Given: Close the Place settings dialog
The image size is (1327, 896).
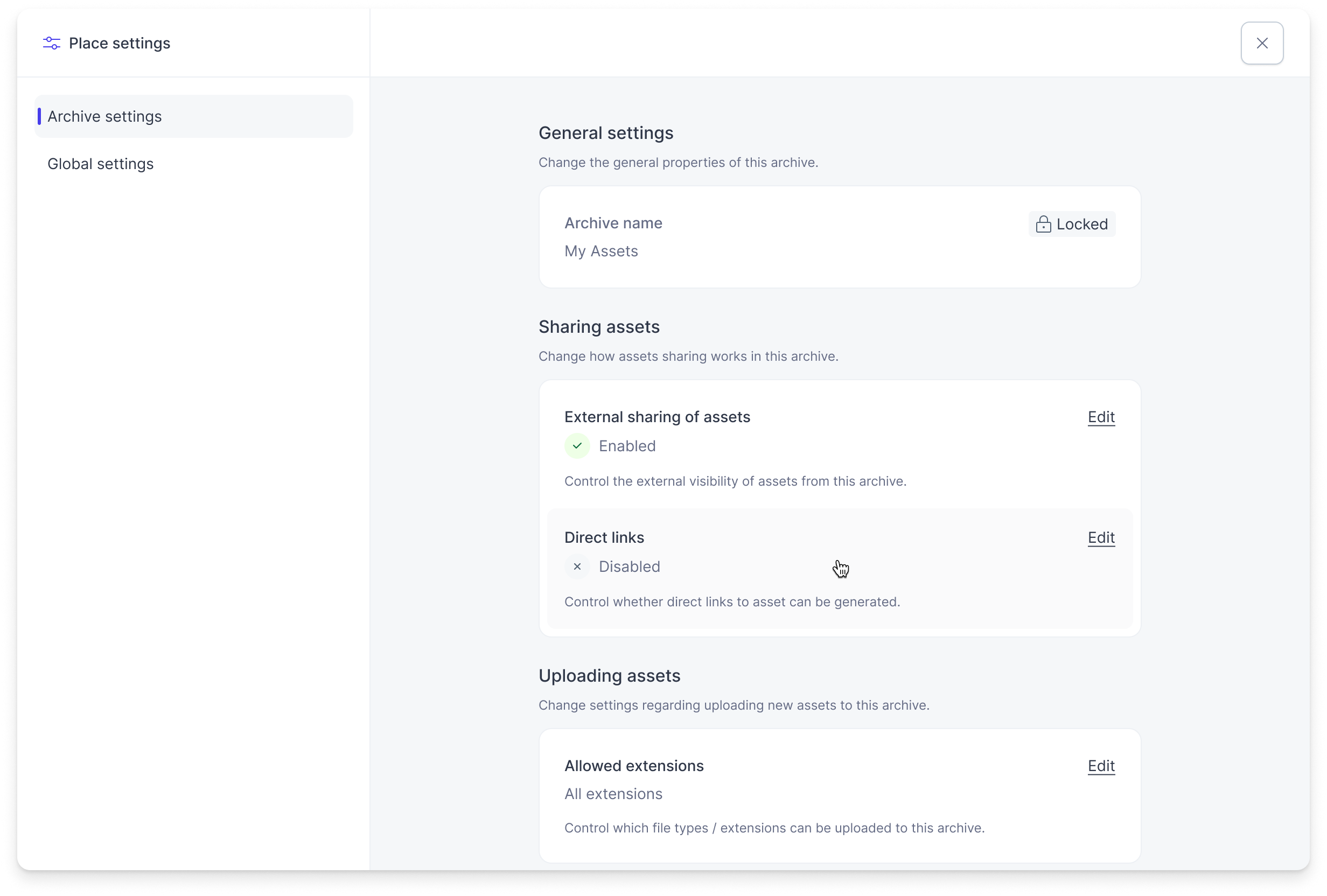Looking at the screenshot, I should click(1262, 43).
